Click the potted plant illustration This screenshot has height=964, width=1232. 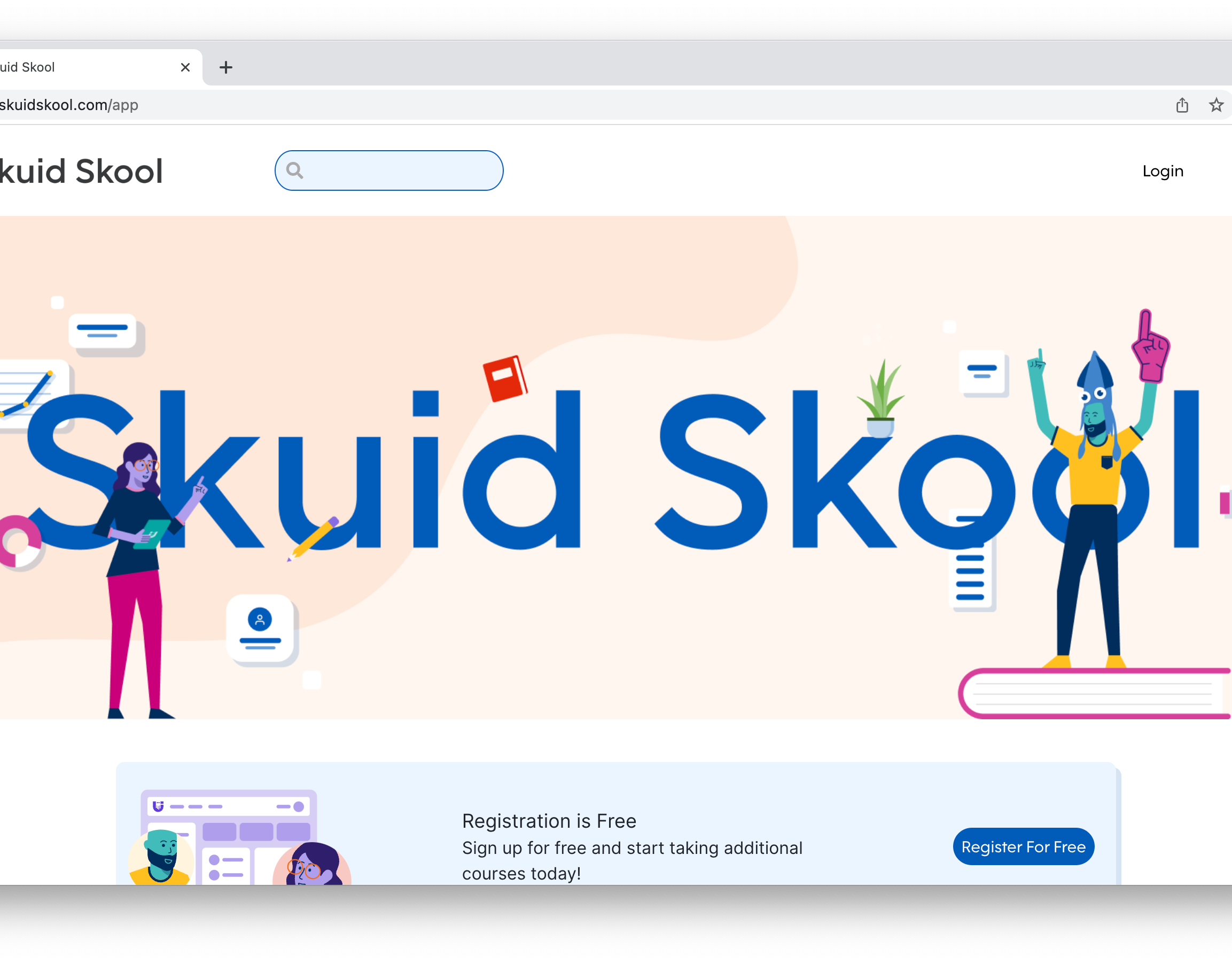(880, 399)
